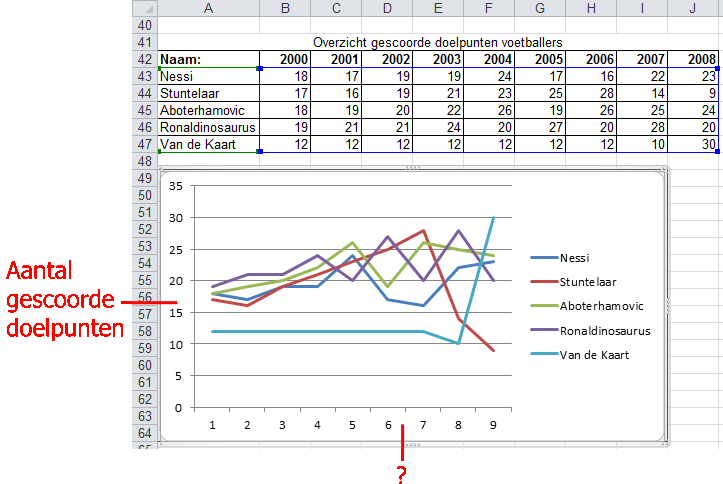Viewport: 723px width, 484px height.
Task: Click row header 47
Action: click(144, 144)
